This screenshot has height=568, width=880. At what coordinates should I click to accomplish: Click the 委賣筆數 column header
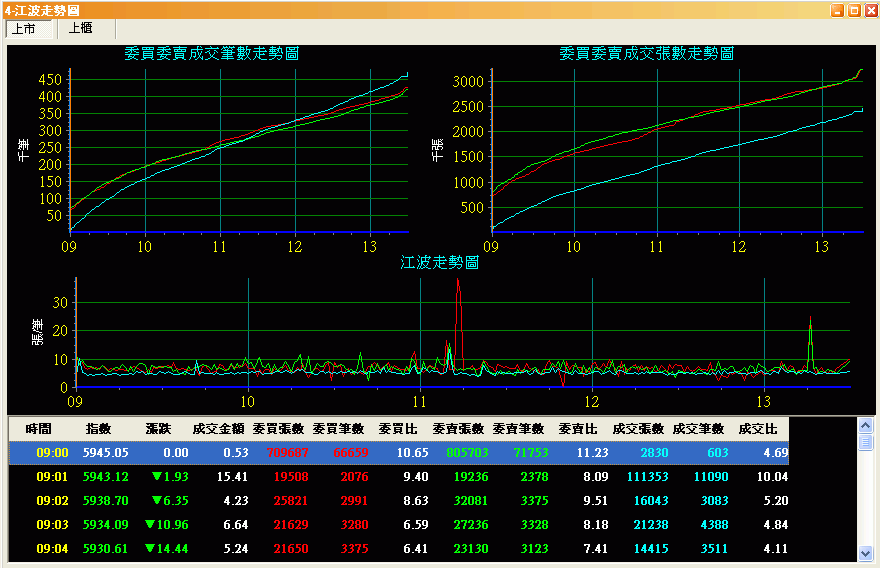[x=518, y=429]
